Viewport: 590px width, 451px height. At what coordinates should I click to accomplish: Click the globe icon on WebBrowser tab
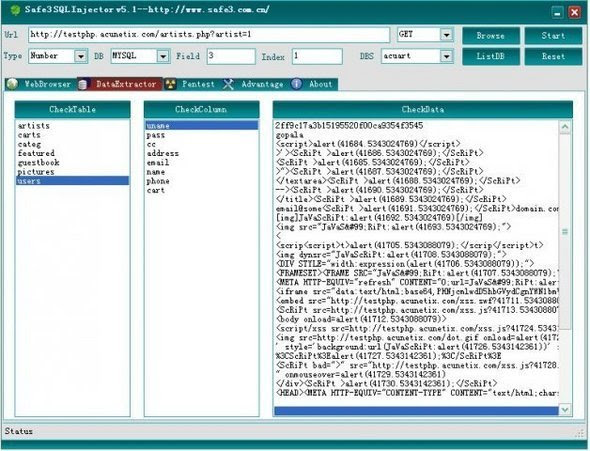pyautogui.click(x=12, y=84)
